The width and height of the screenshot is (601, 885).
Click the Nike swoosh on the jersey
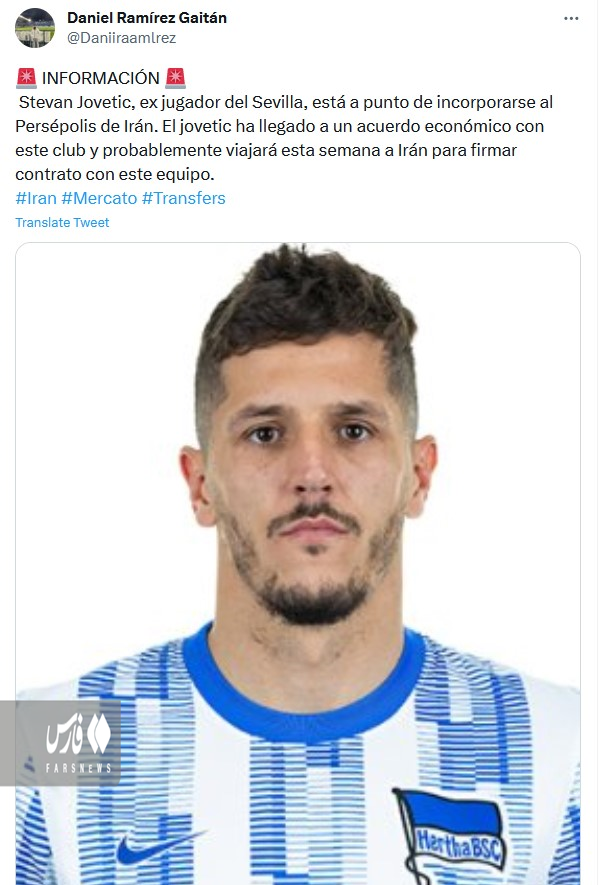coord(159,845)
